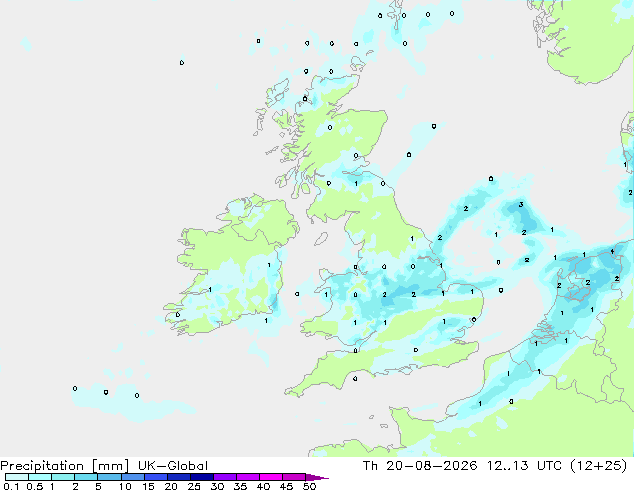Click the 45–50 mm legend color swatch
634x490 pixels.
(x=294, y=477)
